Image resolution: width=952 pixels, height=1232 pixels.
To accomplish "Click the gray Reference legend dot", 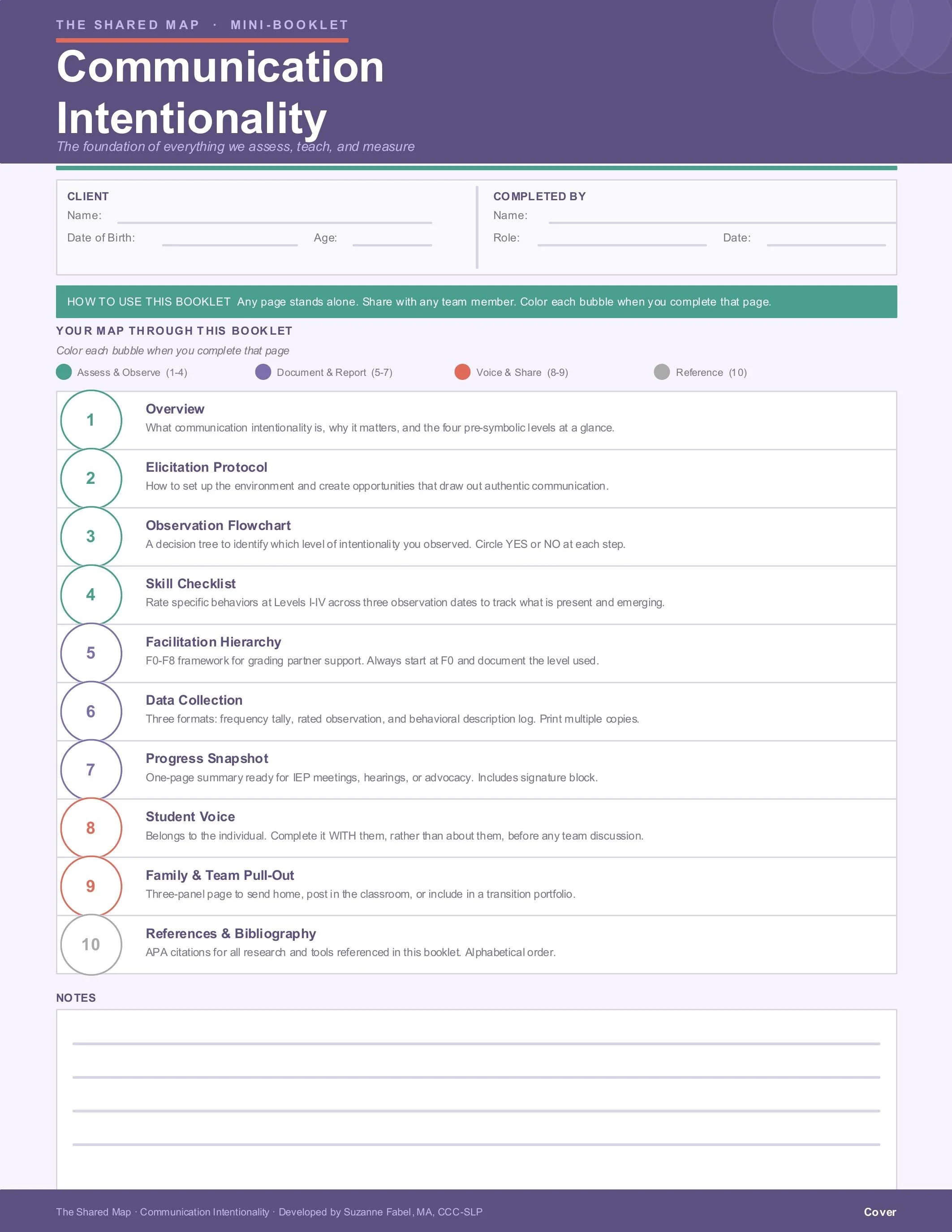I will pyautogui.click(x=662, y=372).
